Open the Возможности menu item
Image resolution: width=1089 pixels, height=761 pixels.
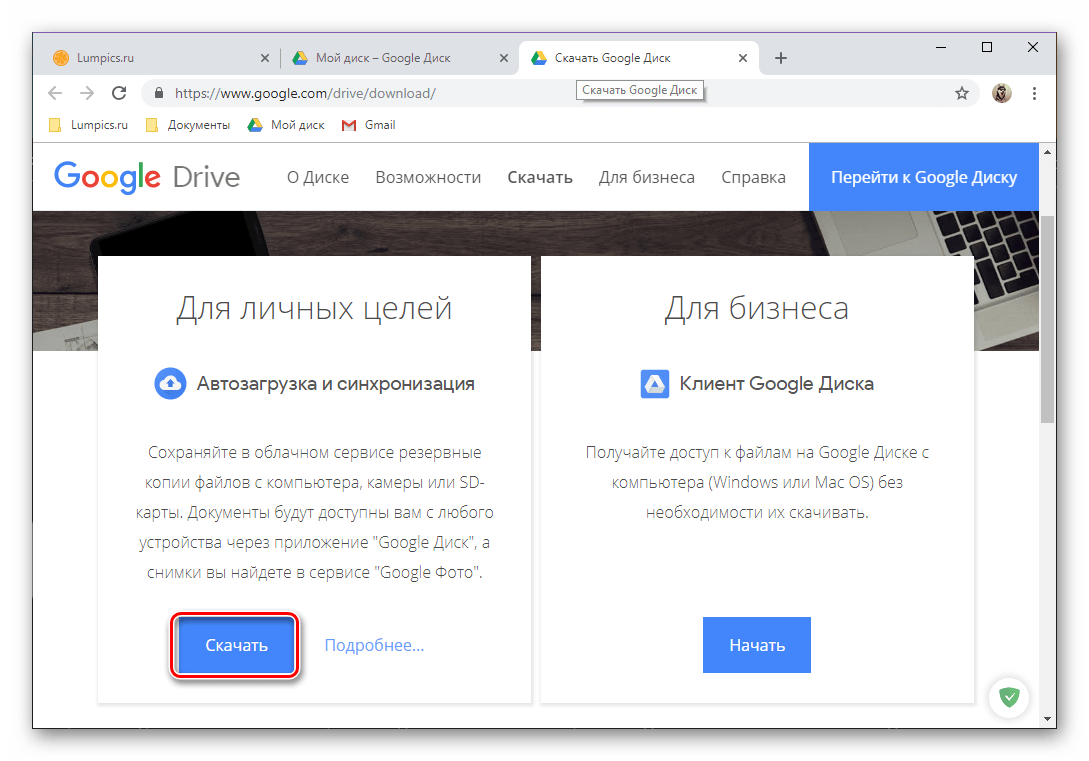point(428,177)
